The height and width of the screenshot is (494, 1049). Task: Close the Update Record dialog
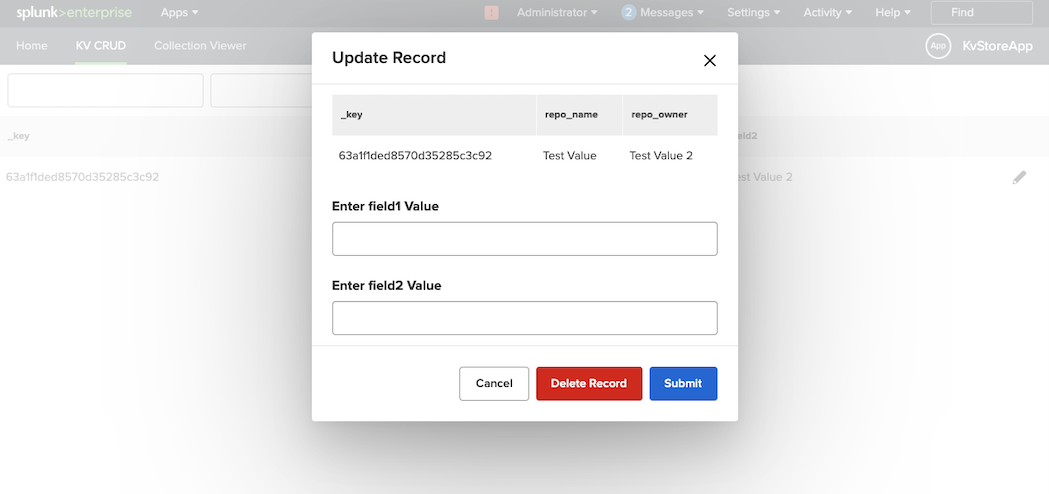pyautogui.click(x=710, y=60)
